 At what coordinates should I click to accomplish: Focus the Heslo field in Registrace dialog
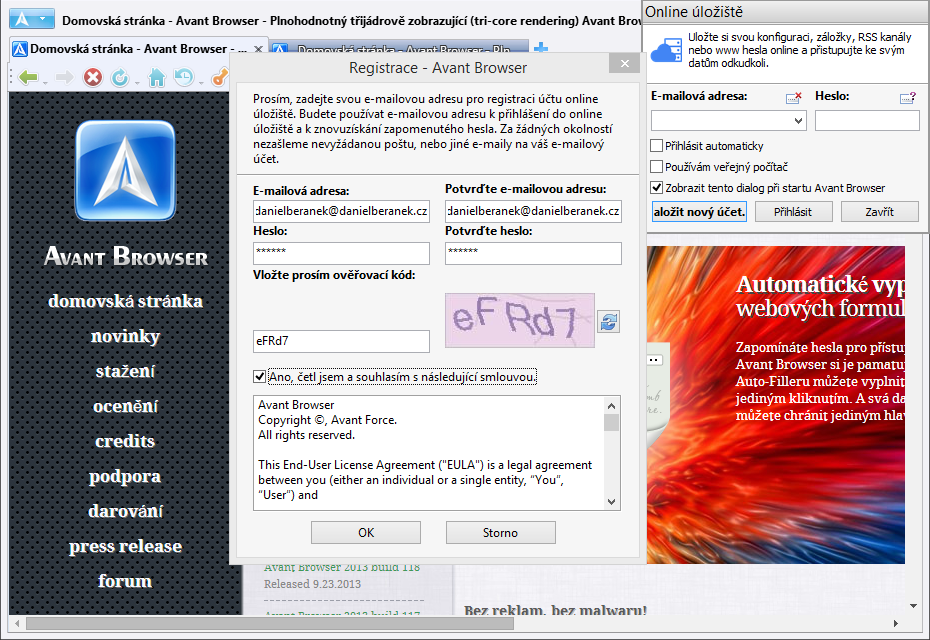pos(341,253)
